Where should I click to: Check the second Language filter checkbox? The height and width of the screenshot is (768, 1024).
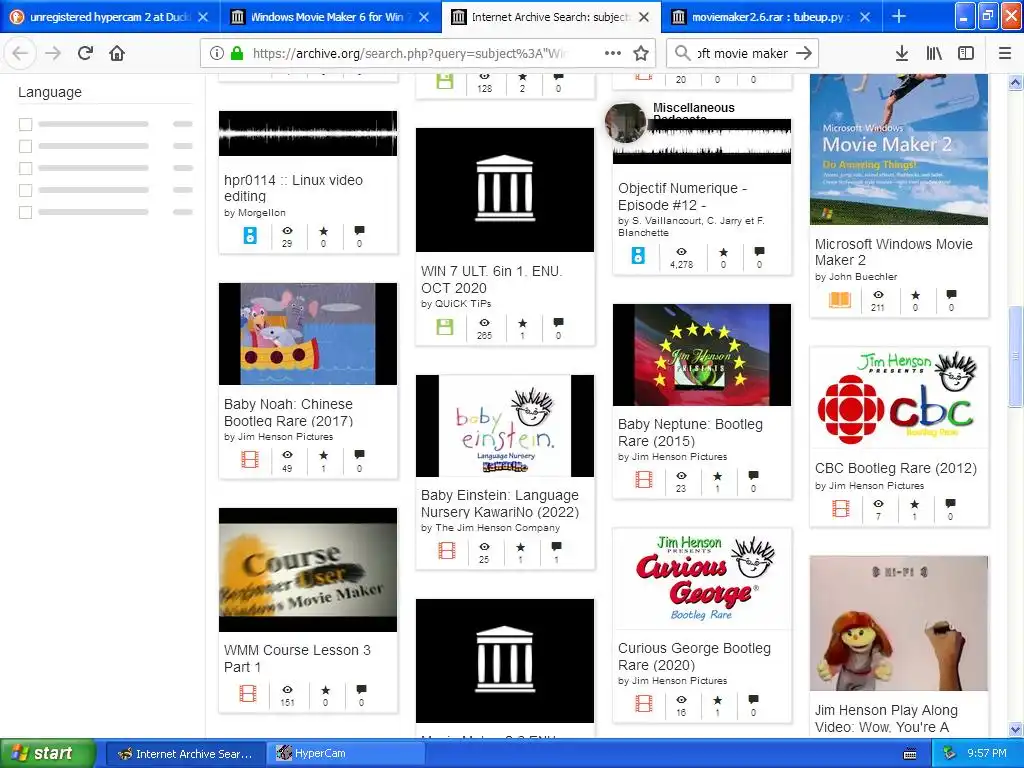click(x=25, y=146)
